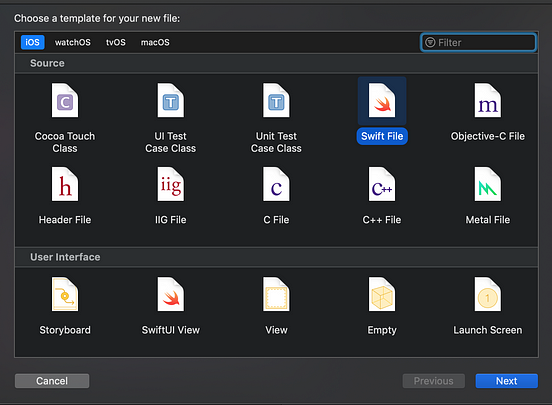Image resolution: width=552 pixels, height=405 pixels.
Task: Click the 'C File' label
Action: [276, 220]
